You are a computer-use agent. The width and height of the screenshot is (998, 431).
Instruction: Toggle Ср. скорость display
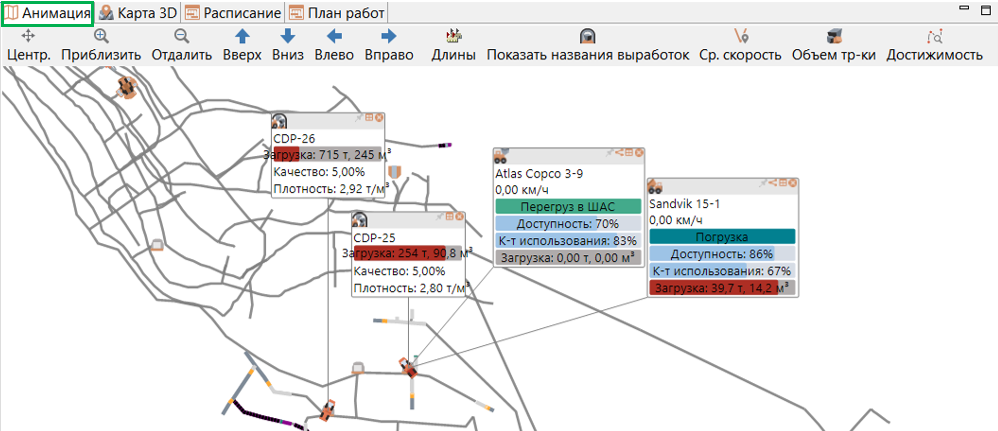click(740, 45)
